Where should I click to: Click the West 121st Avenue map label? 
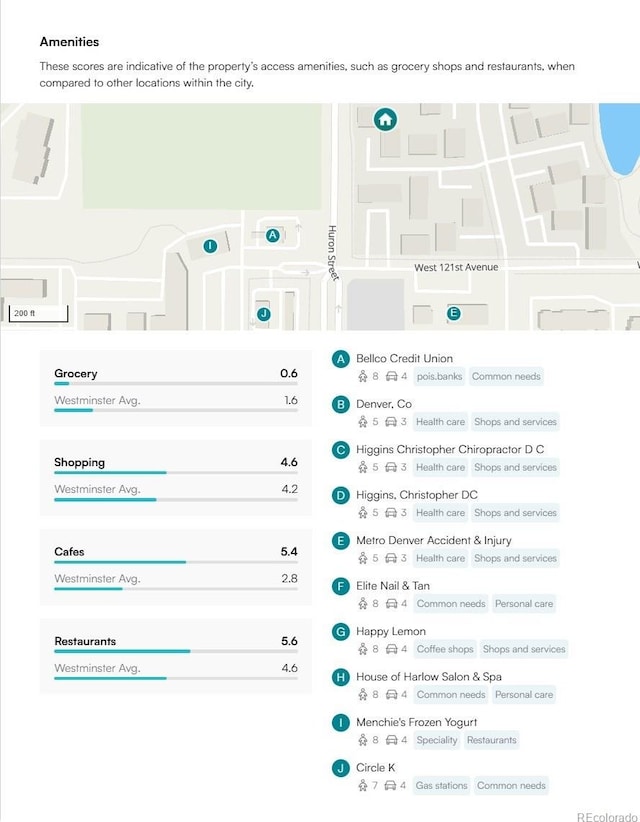coord(456,267)
